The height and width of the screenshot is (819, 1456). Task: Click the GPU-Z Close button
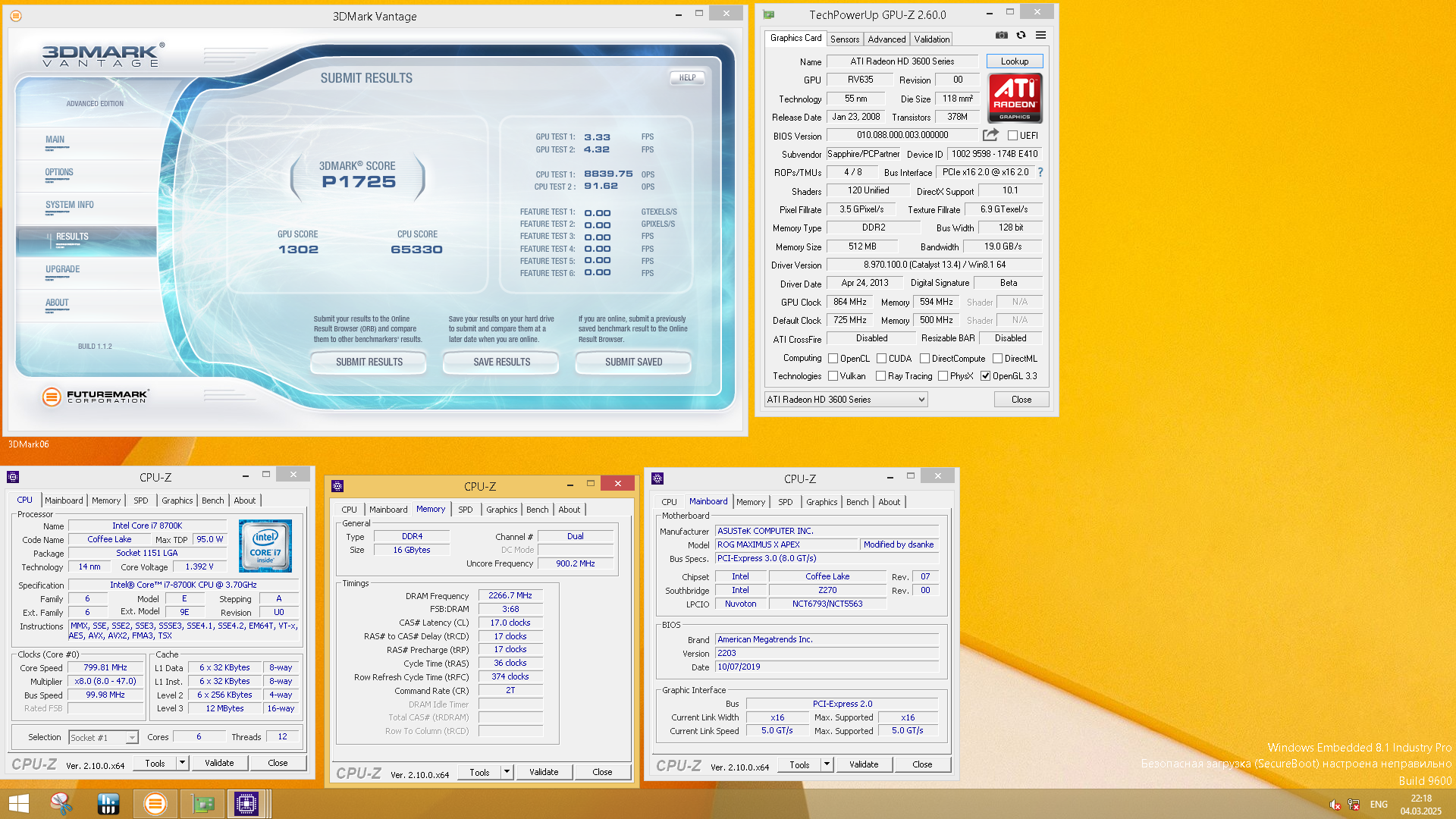tap(1021, 400)
